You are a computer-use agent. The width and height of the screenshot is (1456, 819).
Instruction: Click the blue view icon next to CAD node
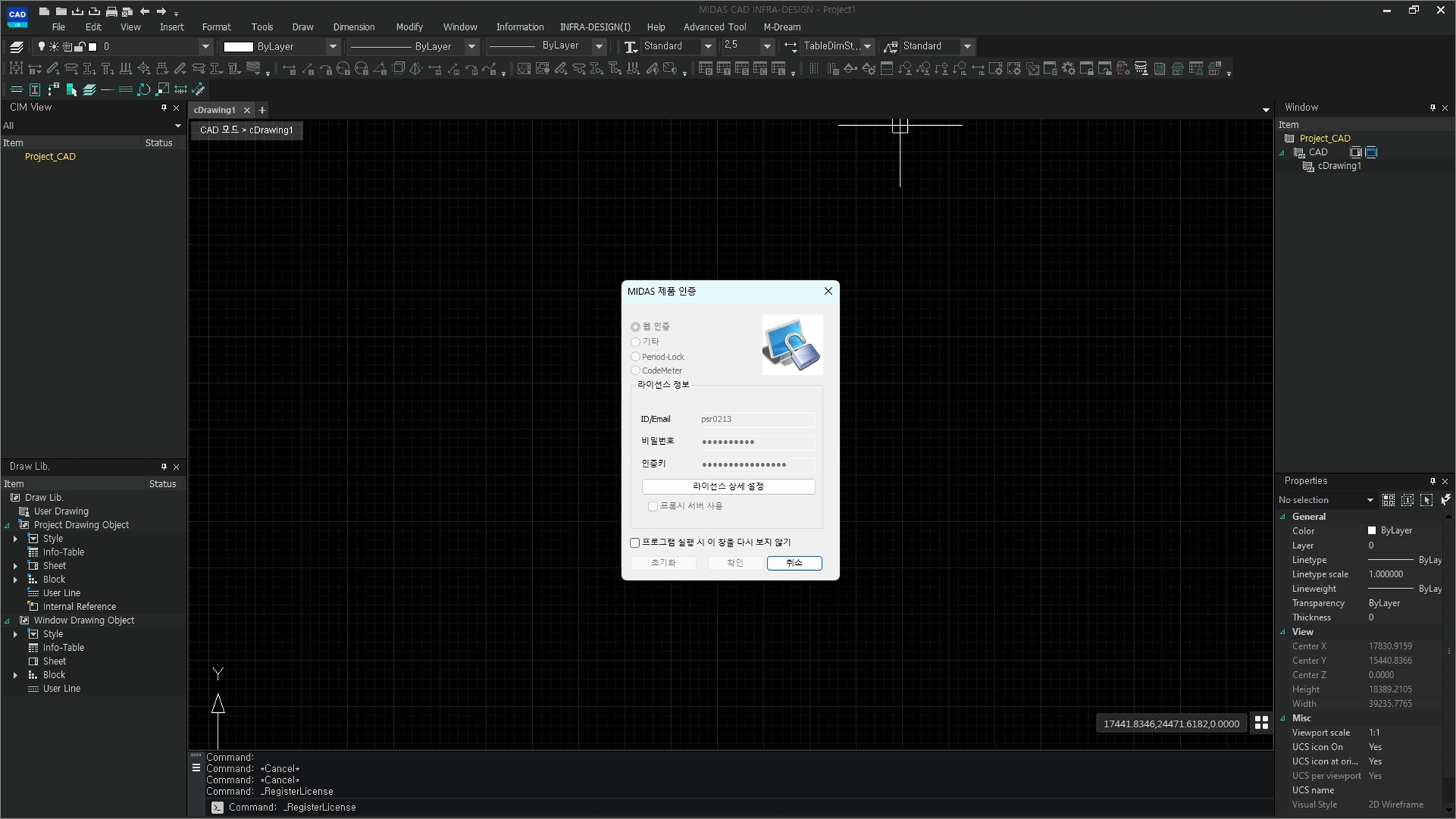1372,152
